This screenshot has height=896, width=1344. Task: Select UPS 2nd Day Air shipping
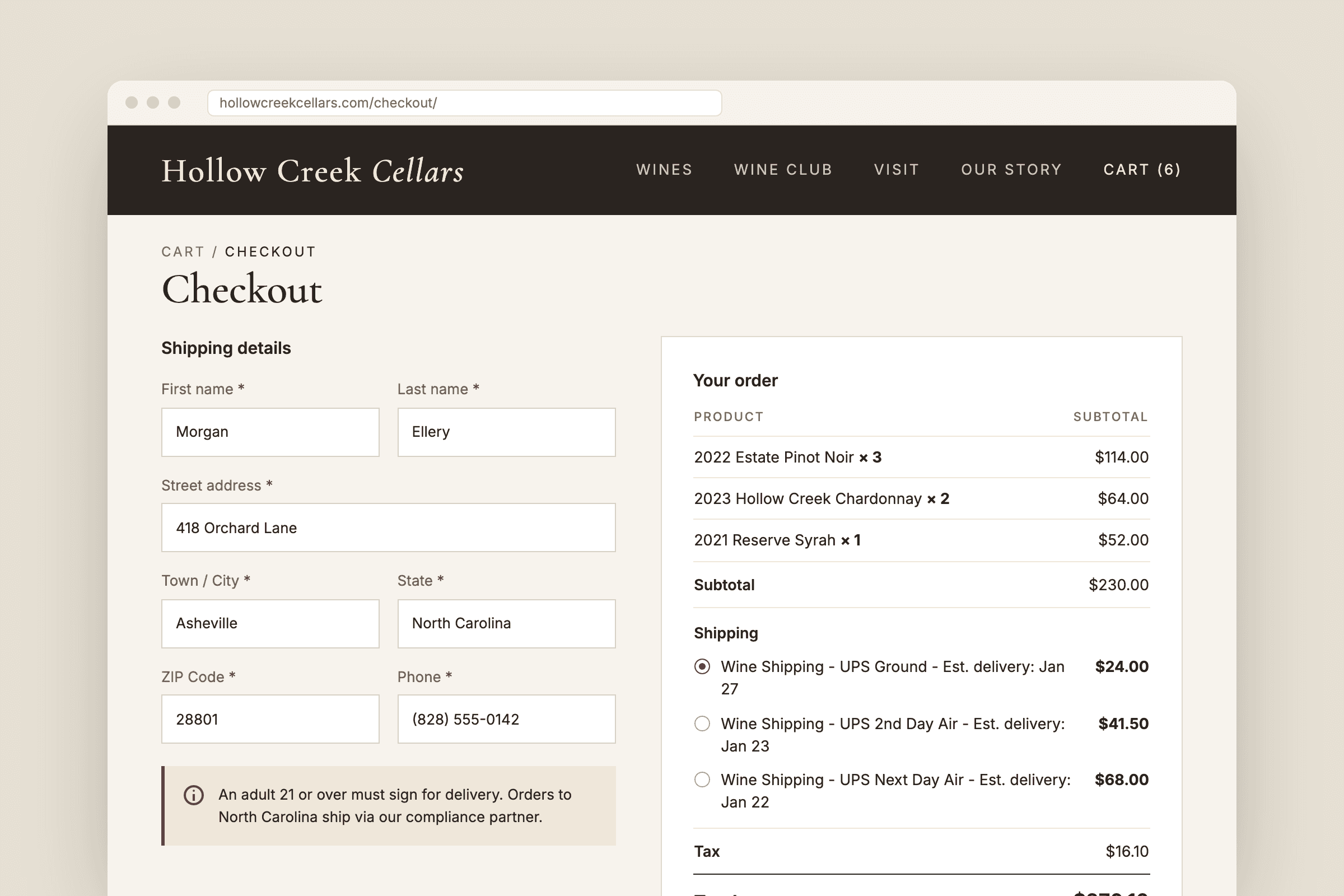[x=702, y=724]
